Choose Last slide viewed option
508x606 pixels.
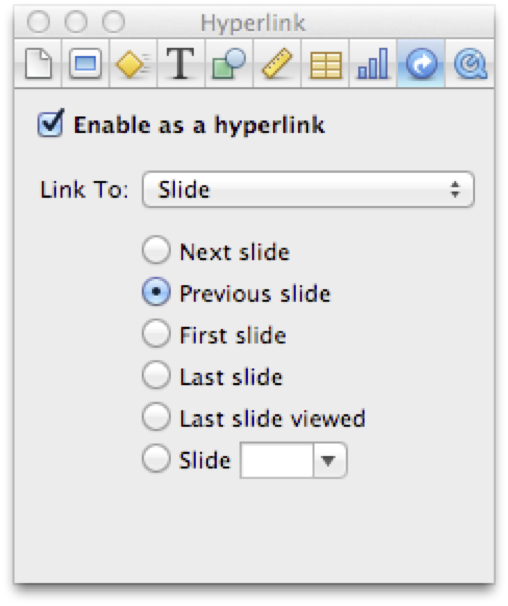[156, 417]
